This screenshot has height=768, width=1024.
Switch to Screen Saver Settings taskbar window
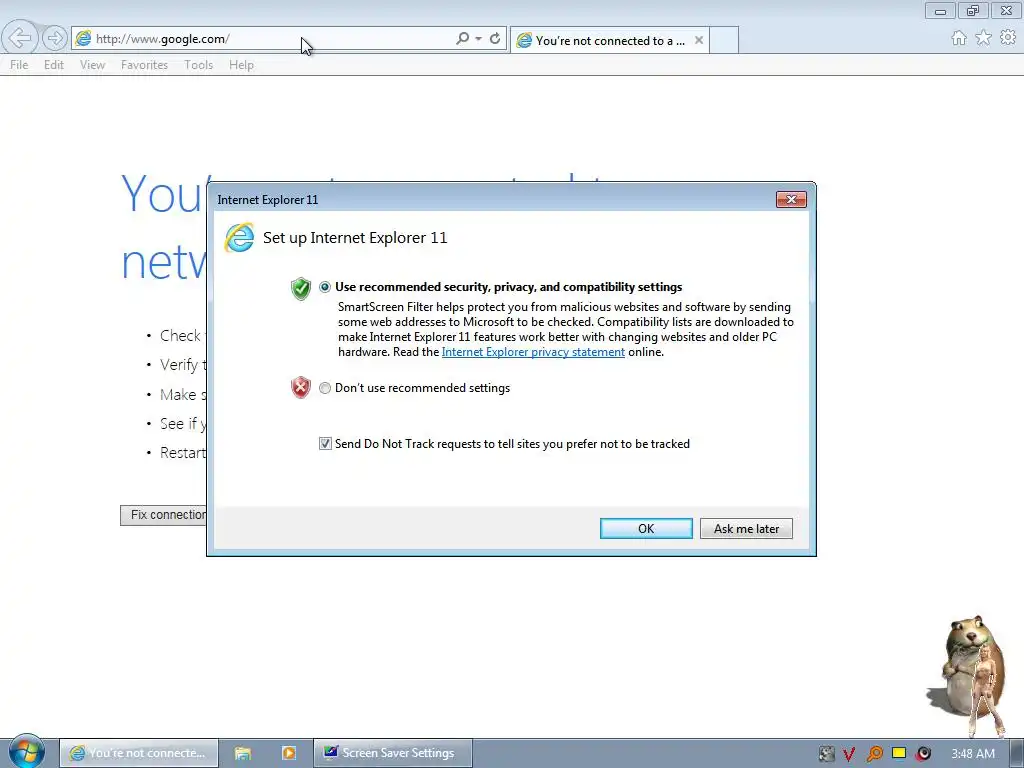pos(392,753)
